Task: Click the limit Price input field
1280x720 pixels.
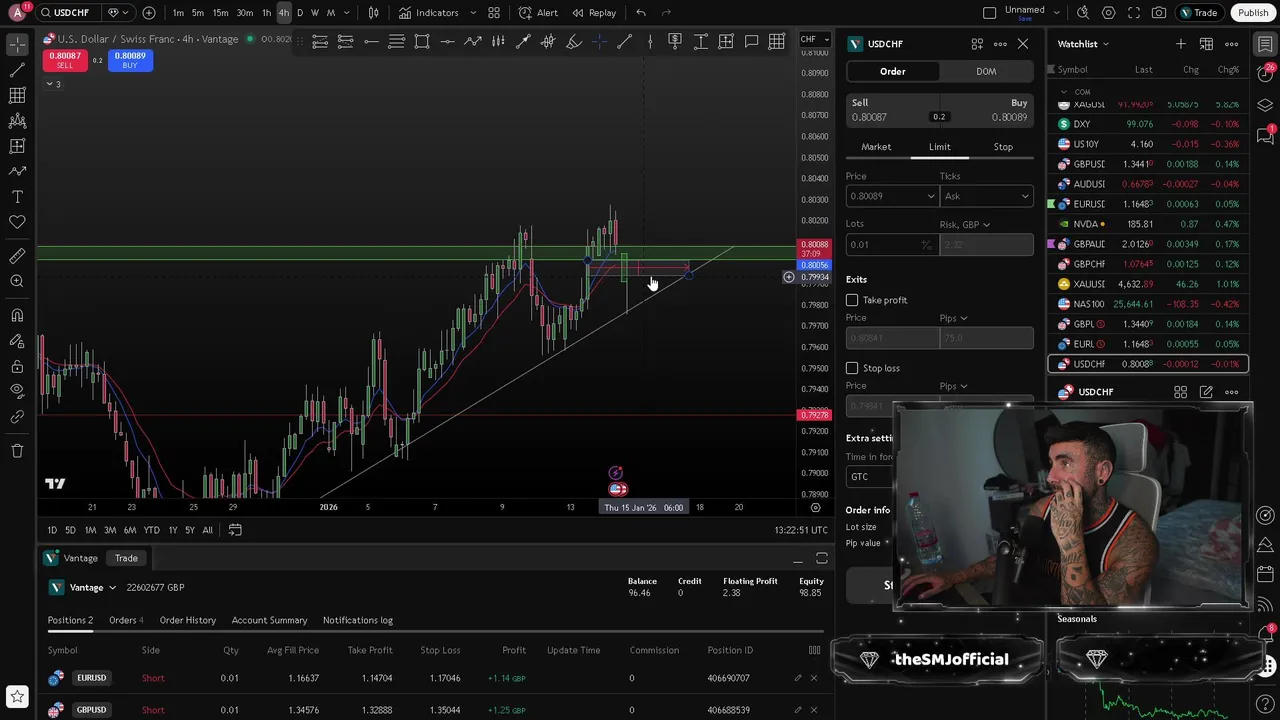Action: coord(891,197)
